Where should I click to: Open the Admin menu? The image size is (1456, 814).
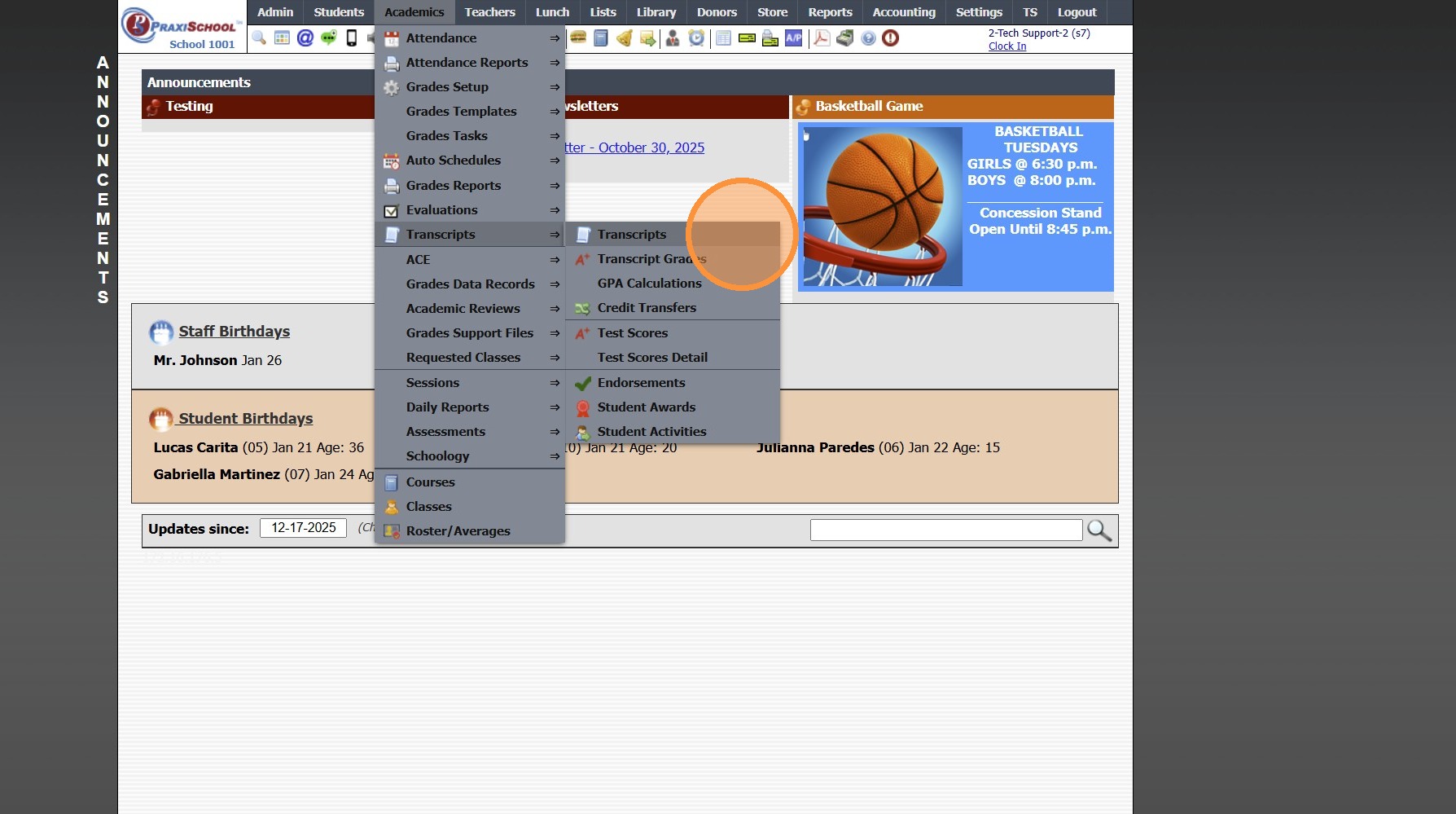click(x=275, y=12)
